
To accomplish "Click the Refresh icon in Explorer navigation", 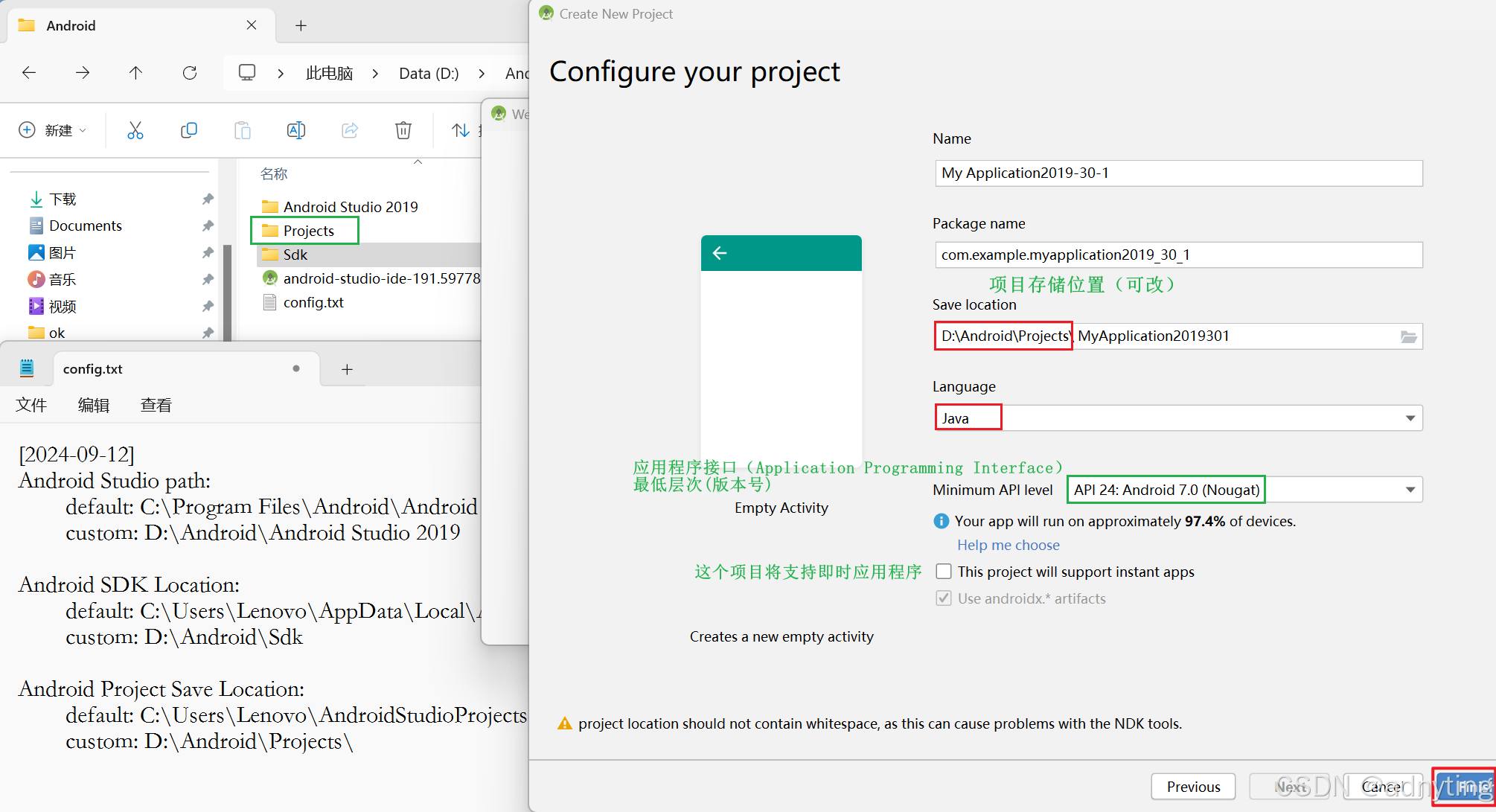I will [x=190, y=73].
